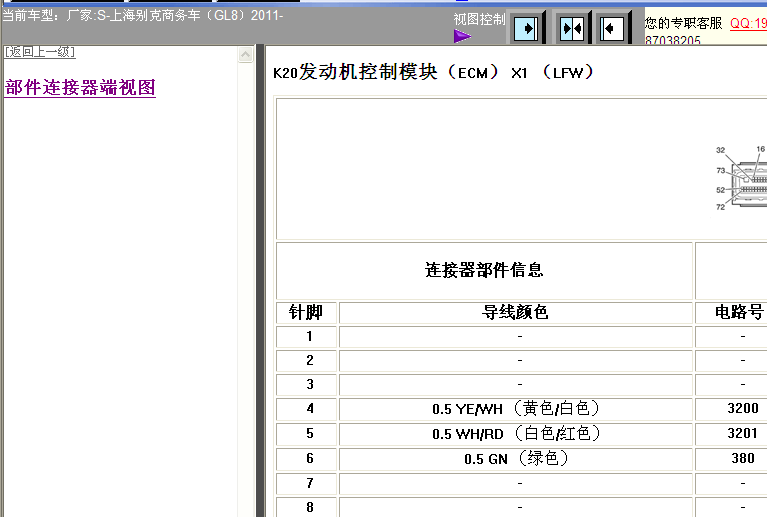Image resolution: width=767 pixels, height=517 pixels.
Task: Click the center-split view control icon
Action: (x=572, y=28)
